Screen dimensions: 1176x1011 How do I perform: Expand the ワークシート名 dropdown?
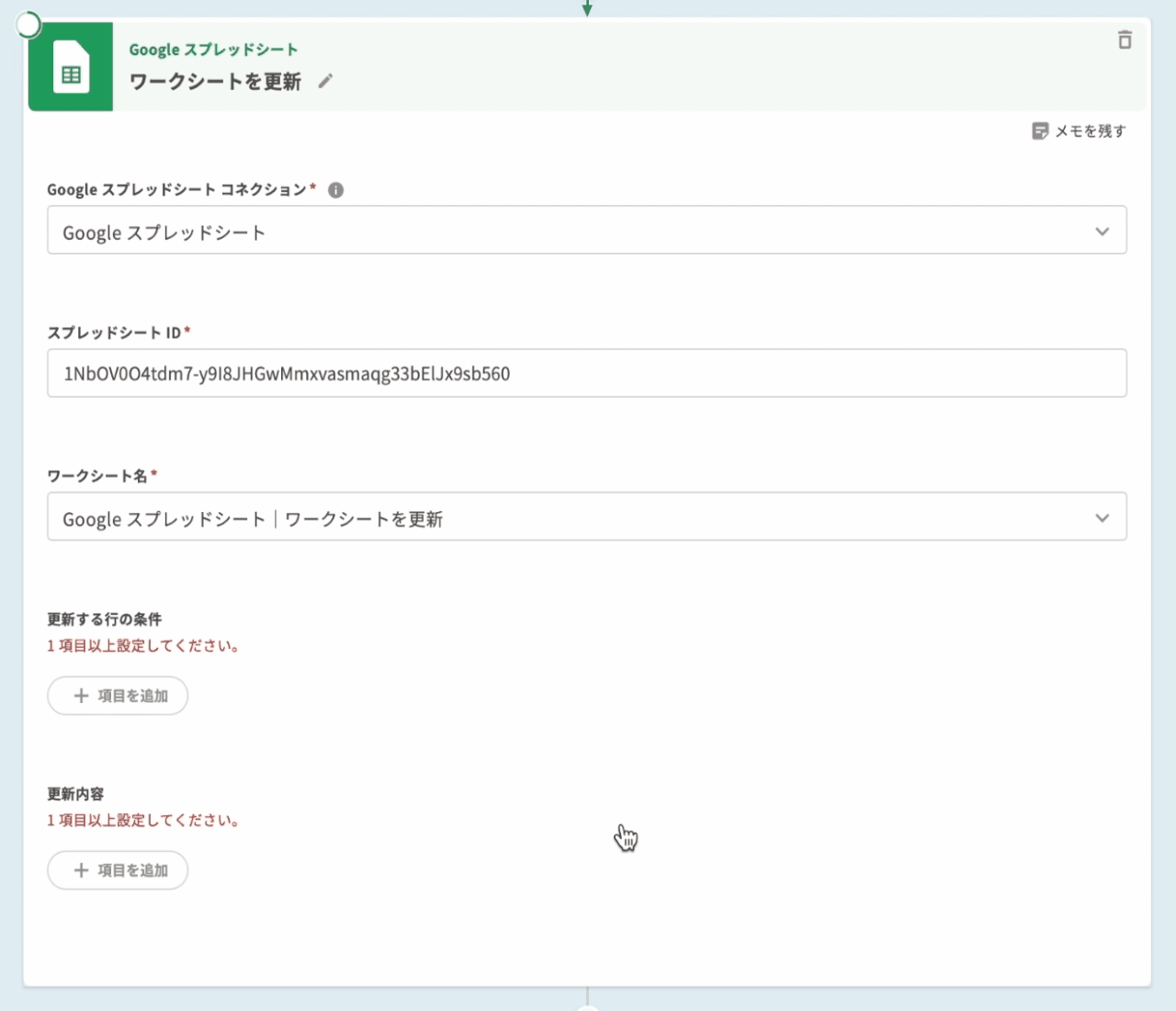click(586, 517)
